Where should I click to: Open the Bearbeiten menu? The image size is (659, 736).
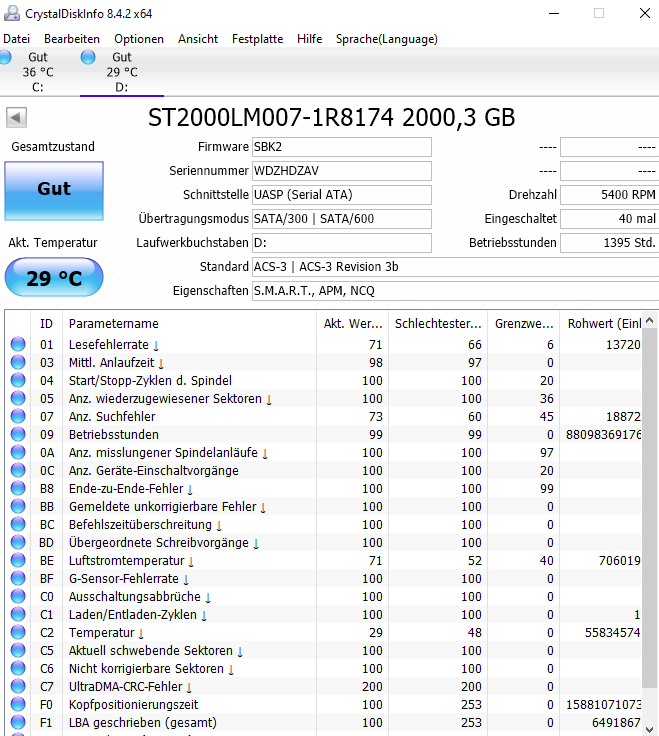coord(72,39)
